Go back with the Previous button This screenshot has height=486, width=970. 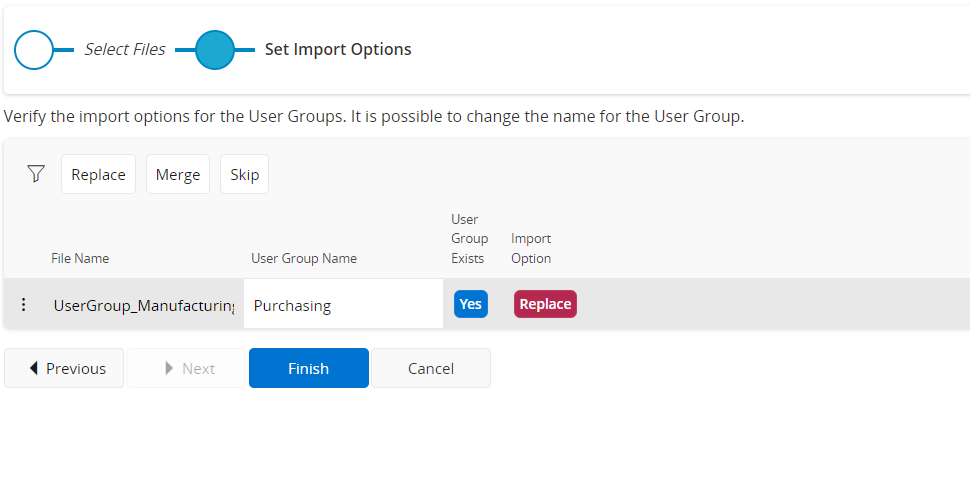coord(65,368)
